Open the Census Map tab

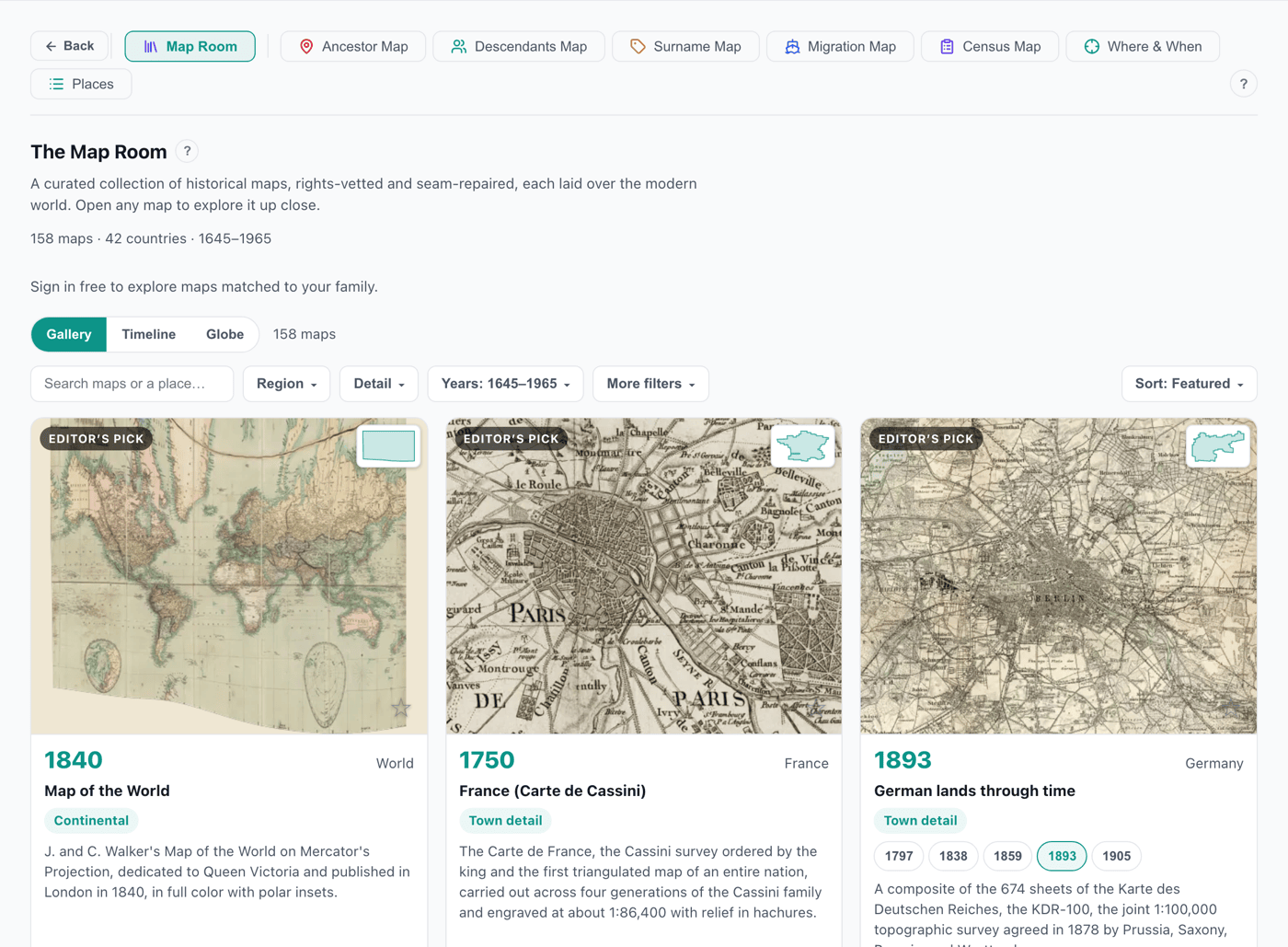990,46
